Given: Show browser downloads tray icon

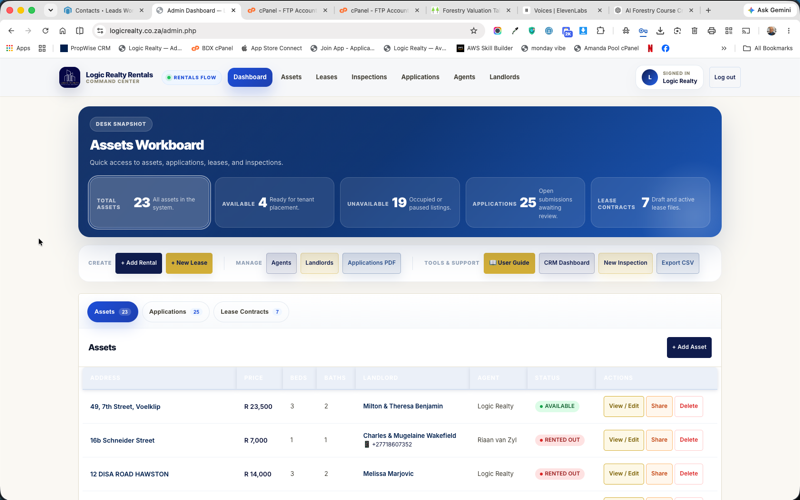Looking at the screenshot, I should [660, 31].
